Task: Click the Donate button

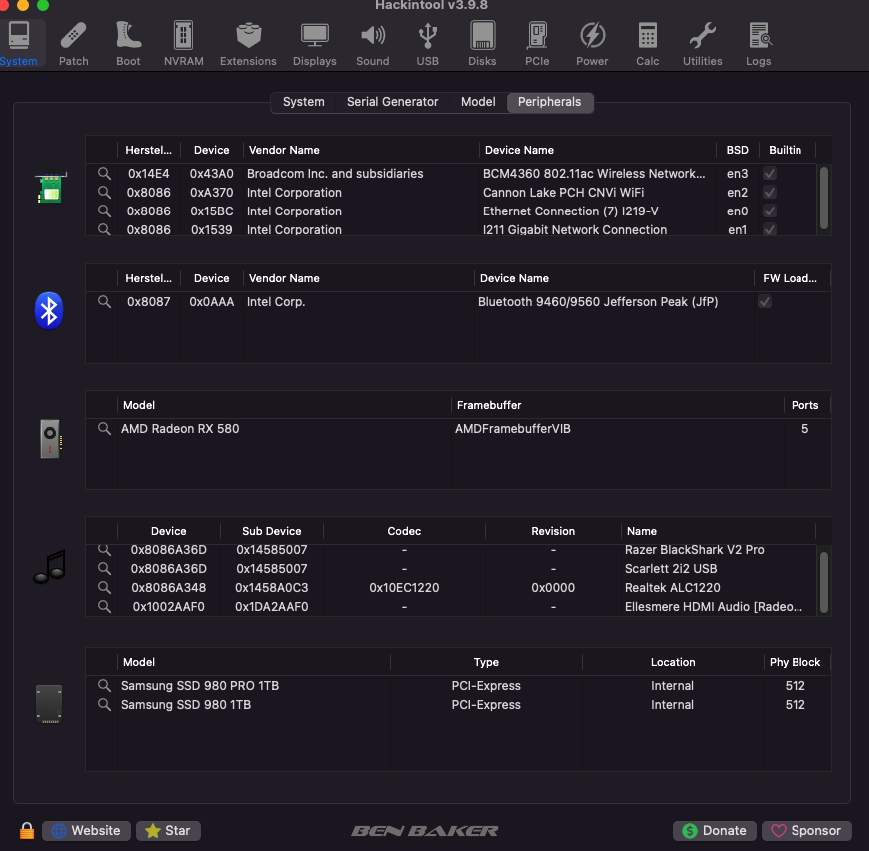Action: [714, 831]
